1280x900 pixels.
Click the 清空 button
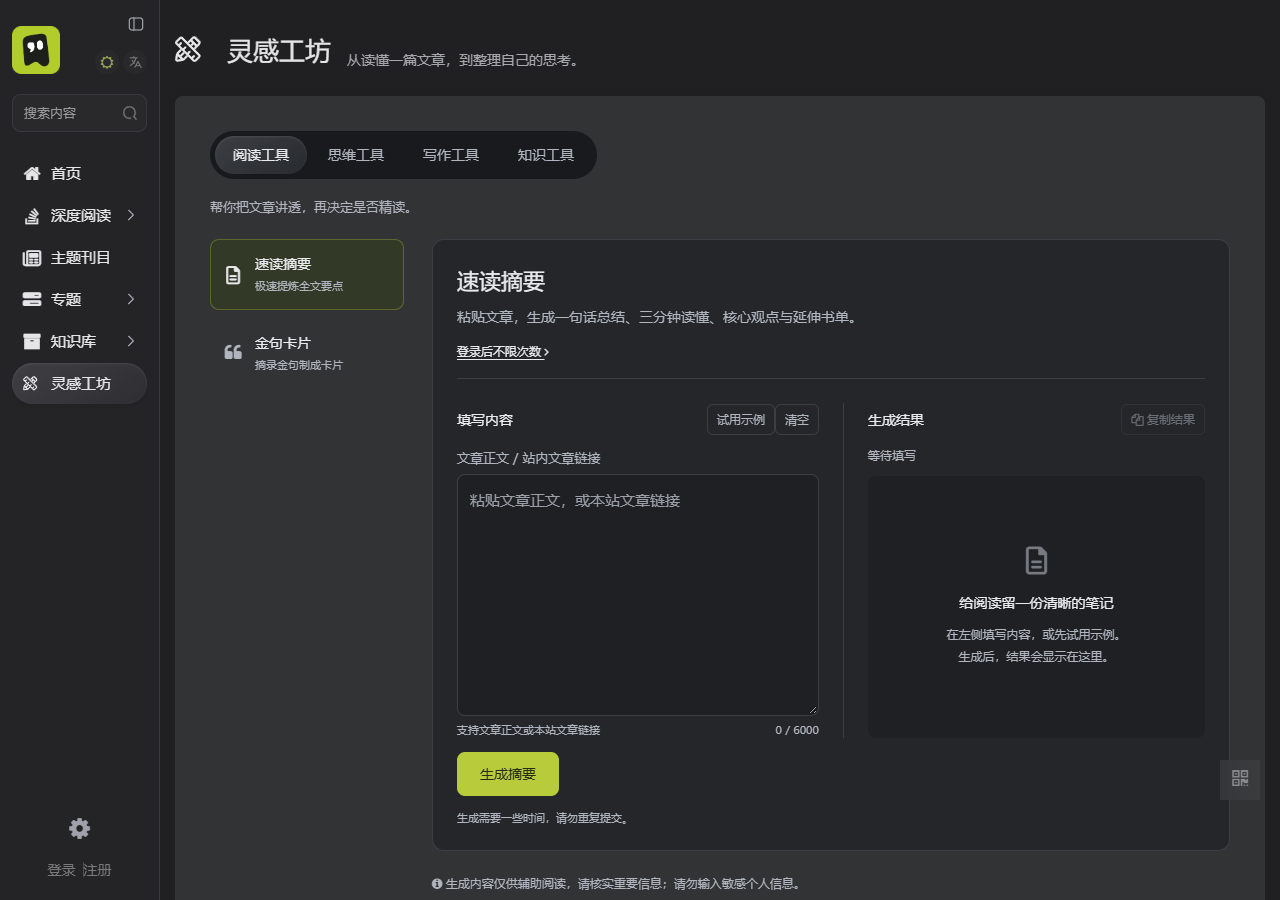click(x=797, y=420)
